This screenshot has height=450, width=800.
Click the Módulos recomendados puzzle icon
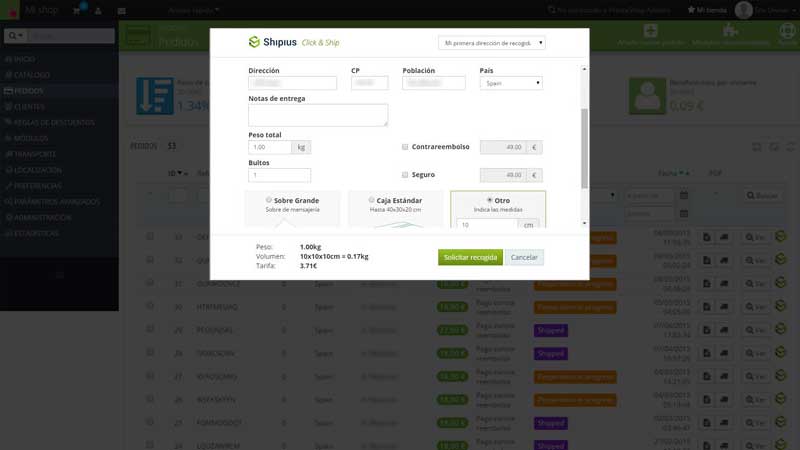click(x=731, y=31)
